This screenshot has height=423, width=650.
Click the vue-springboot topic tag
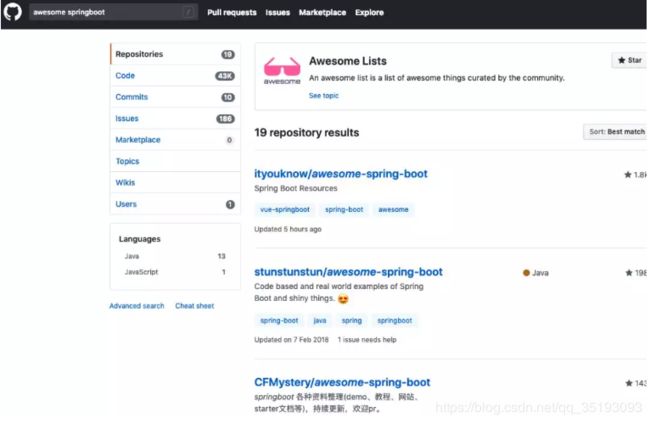(x=285, y=210)
